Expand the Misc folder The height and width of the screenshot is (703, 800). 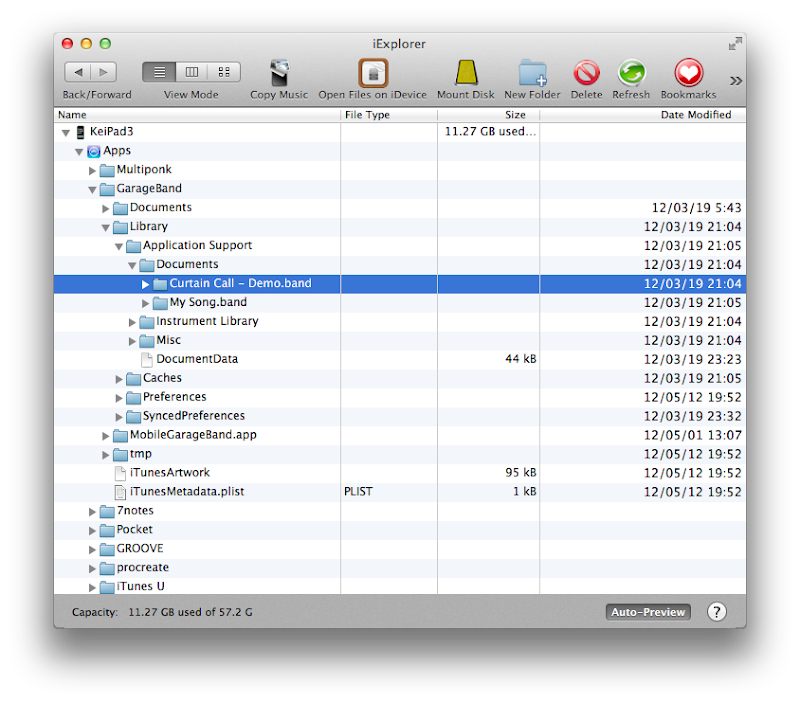coord(132,341)
